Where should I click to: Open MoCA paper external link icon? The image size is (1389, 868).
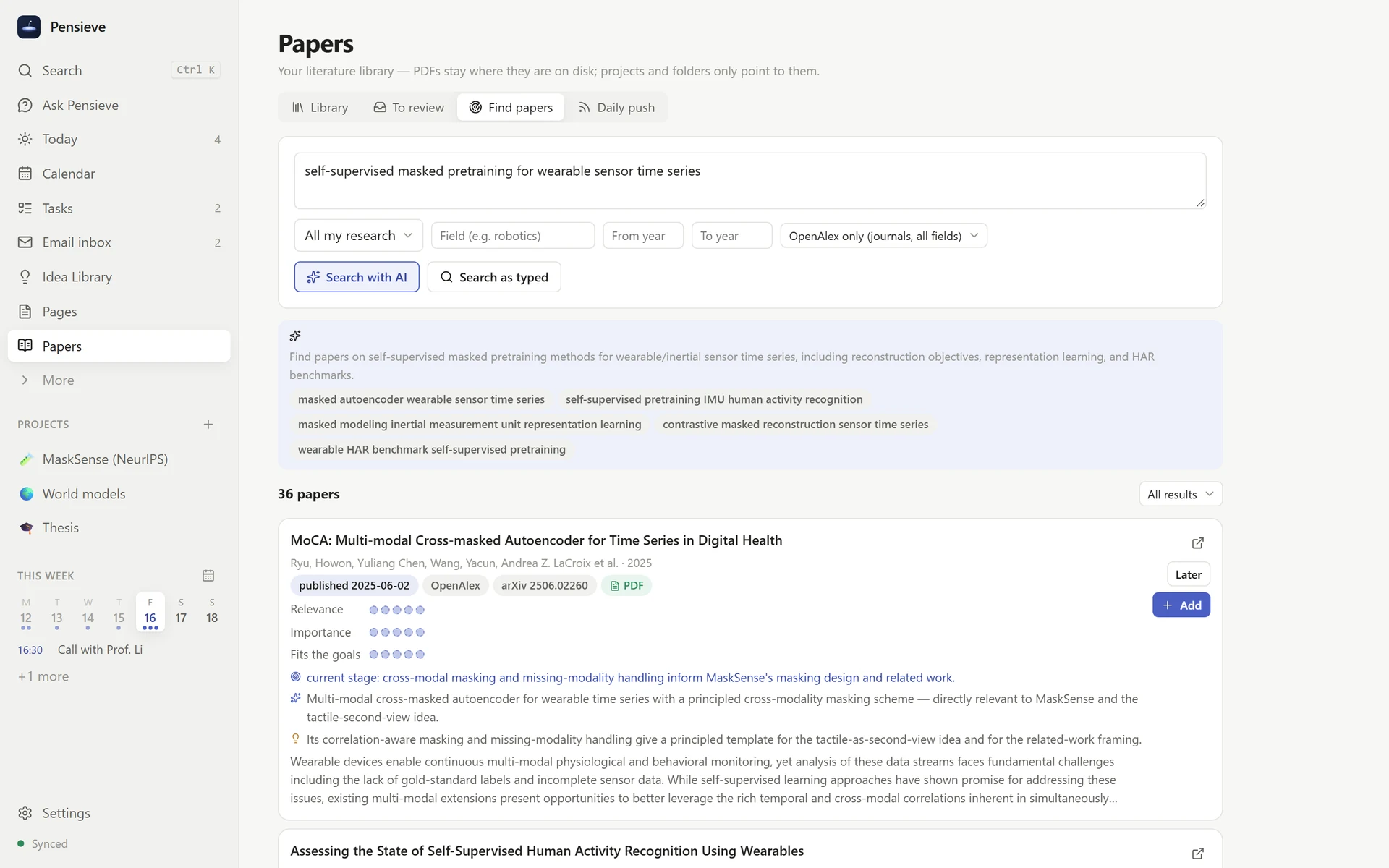(x=1197, y=542)
